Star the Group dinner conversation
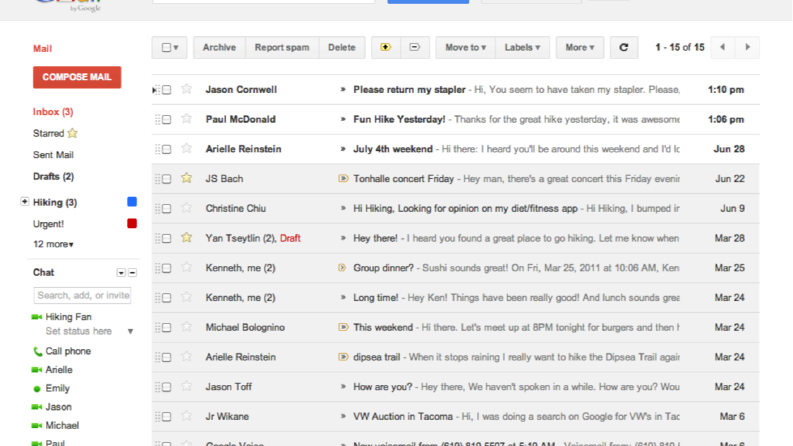Image resolution: width=793 pixels, height=446 pixels. [x=187, y=267]
